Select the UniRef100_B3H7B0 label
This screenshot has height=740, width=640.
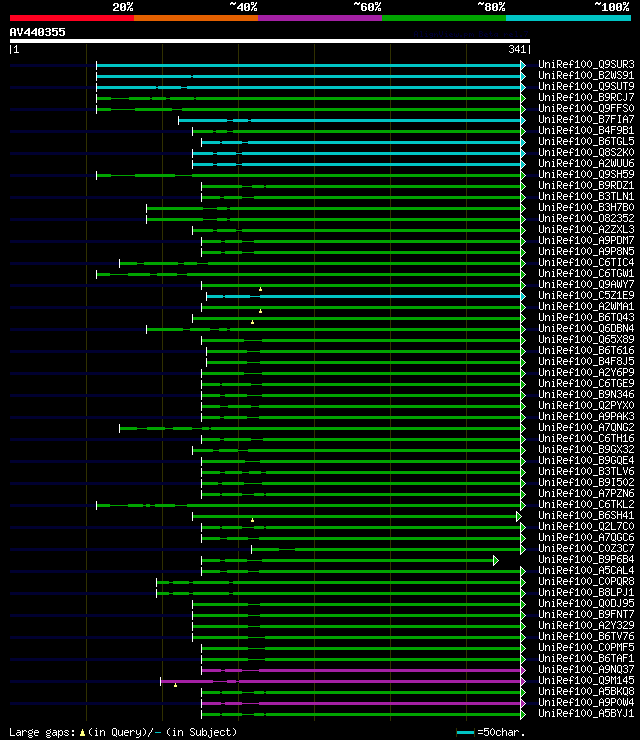(x=586, y=207)
